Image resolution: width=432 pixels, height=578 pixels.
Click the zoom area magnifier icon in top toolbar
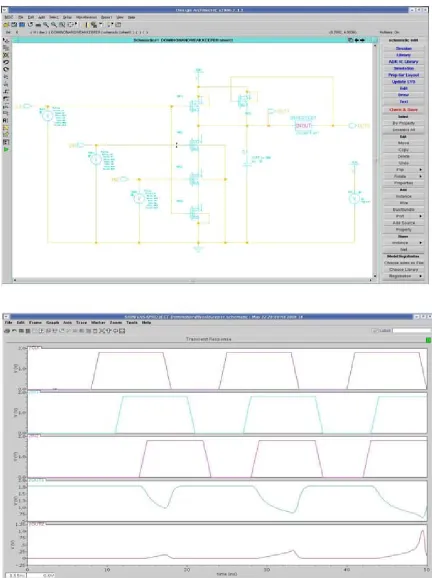tap(62, 25)
